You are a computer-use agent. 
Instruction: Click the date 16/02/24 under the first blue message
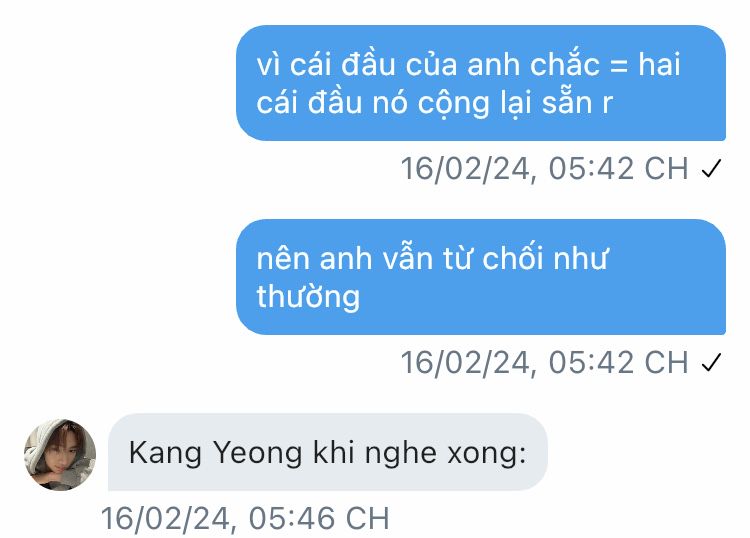(x=465, y=169)
